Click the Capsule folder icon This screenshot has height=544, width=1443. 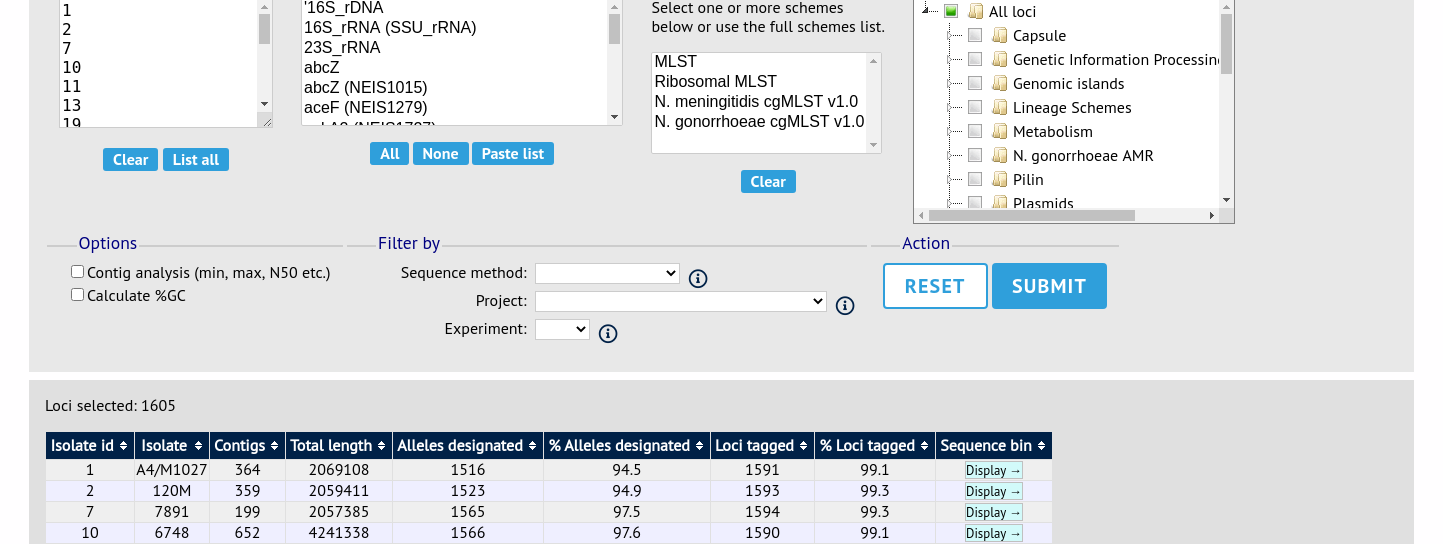1000,36
